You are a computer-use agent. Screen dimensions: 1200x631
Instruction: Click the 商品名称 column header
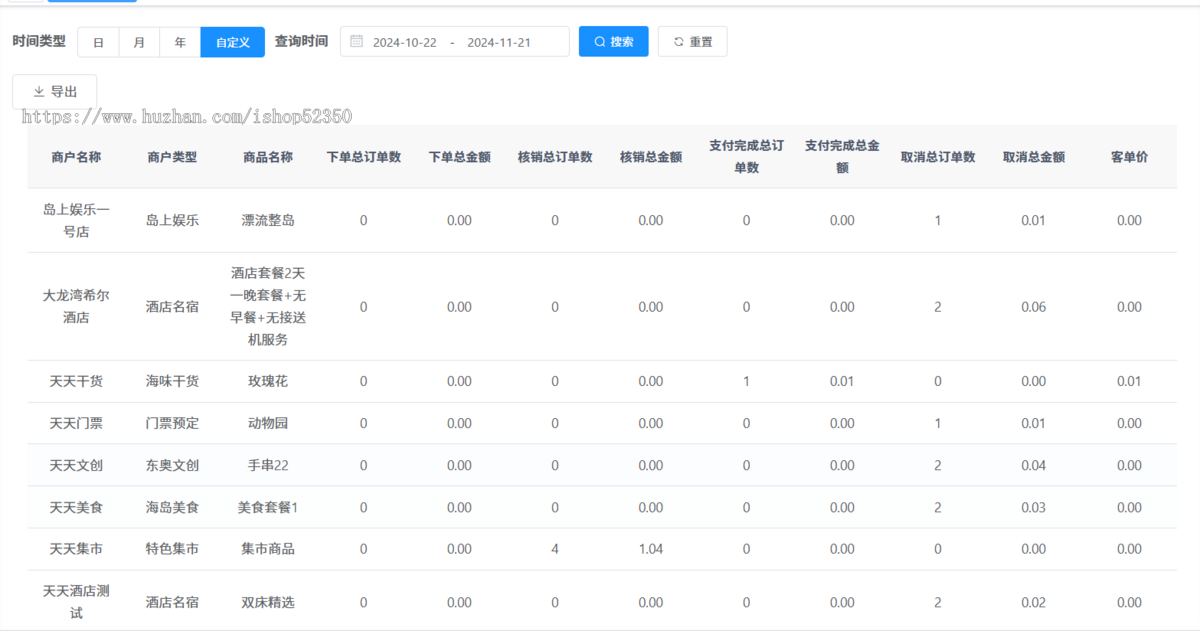point(268,157)
